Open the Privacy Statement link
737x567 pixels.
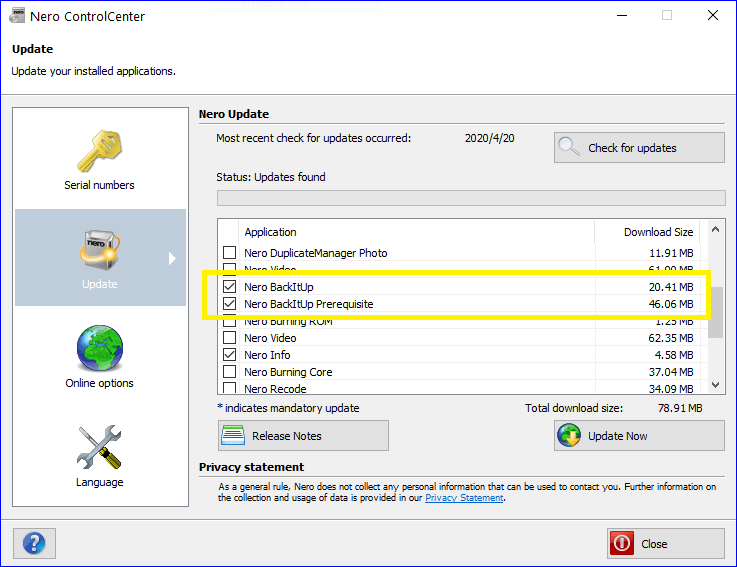[x=464, y=498]
